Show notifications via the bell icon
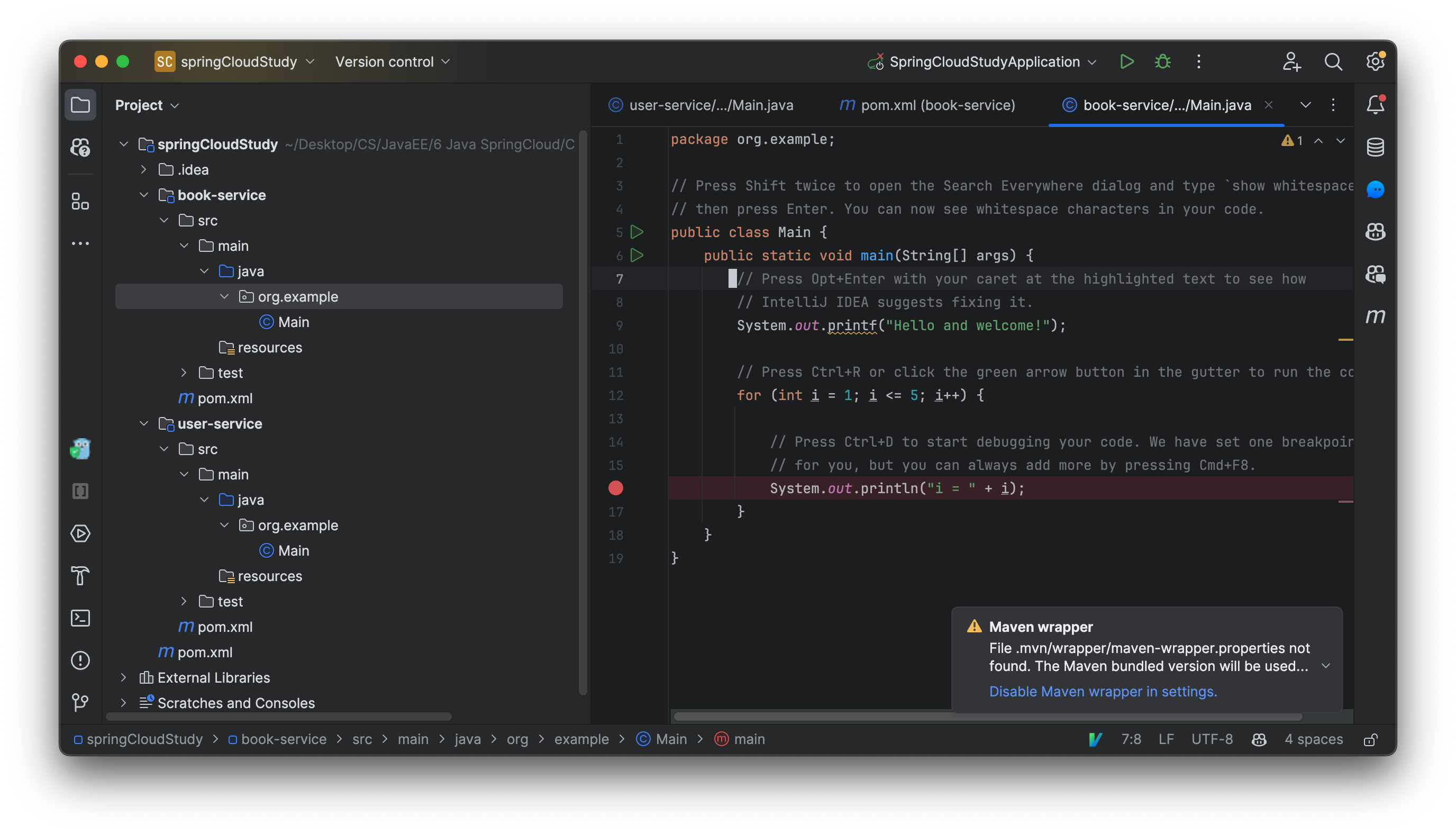Viewport: 1456px width, 834px height. coord(1376,104)
